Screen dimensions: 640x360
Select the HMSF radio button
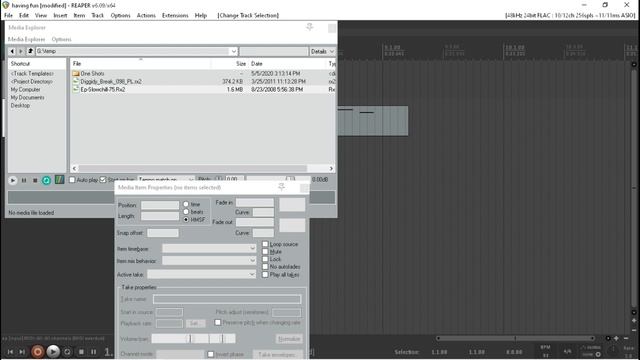tap(186, 220)
